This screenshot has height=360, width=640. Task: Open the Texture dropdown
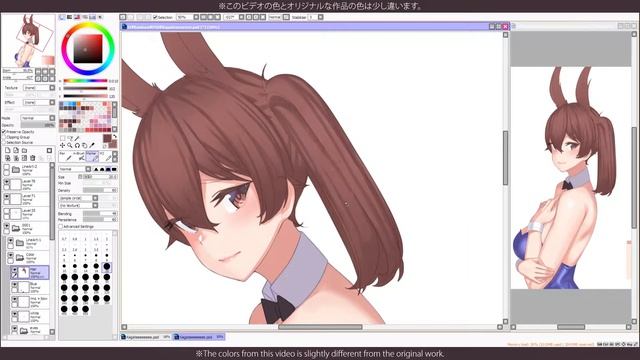(39, 88)
